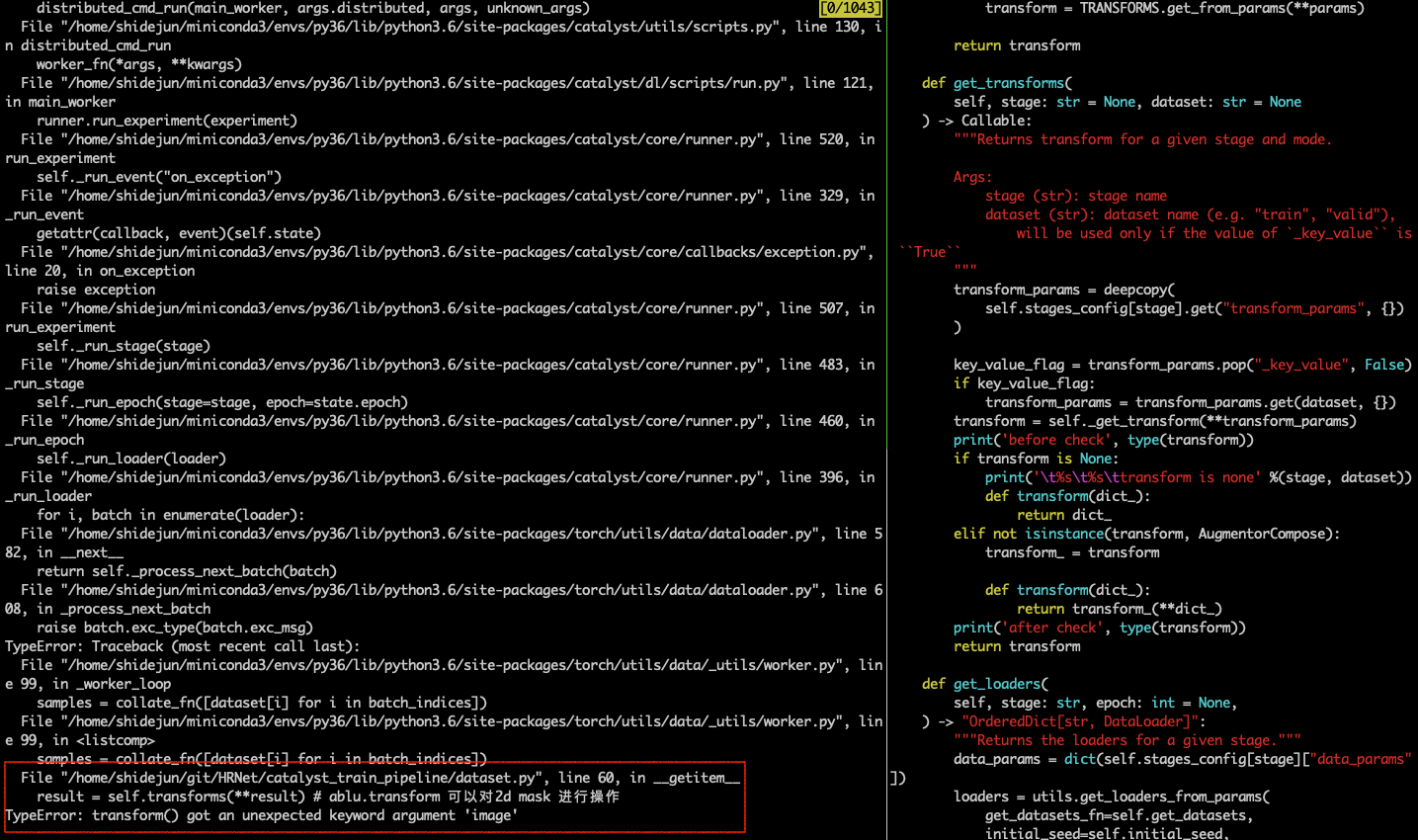Viewport: 1418px width, 840px height.
Task: Click 'TypeError: Traceback (most recent call last):' line
Action: (x=183, y=646)
